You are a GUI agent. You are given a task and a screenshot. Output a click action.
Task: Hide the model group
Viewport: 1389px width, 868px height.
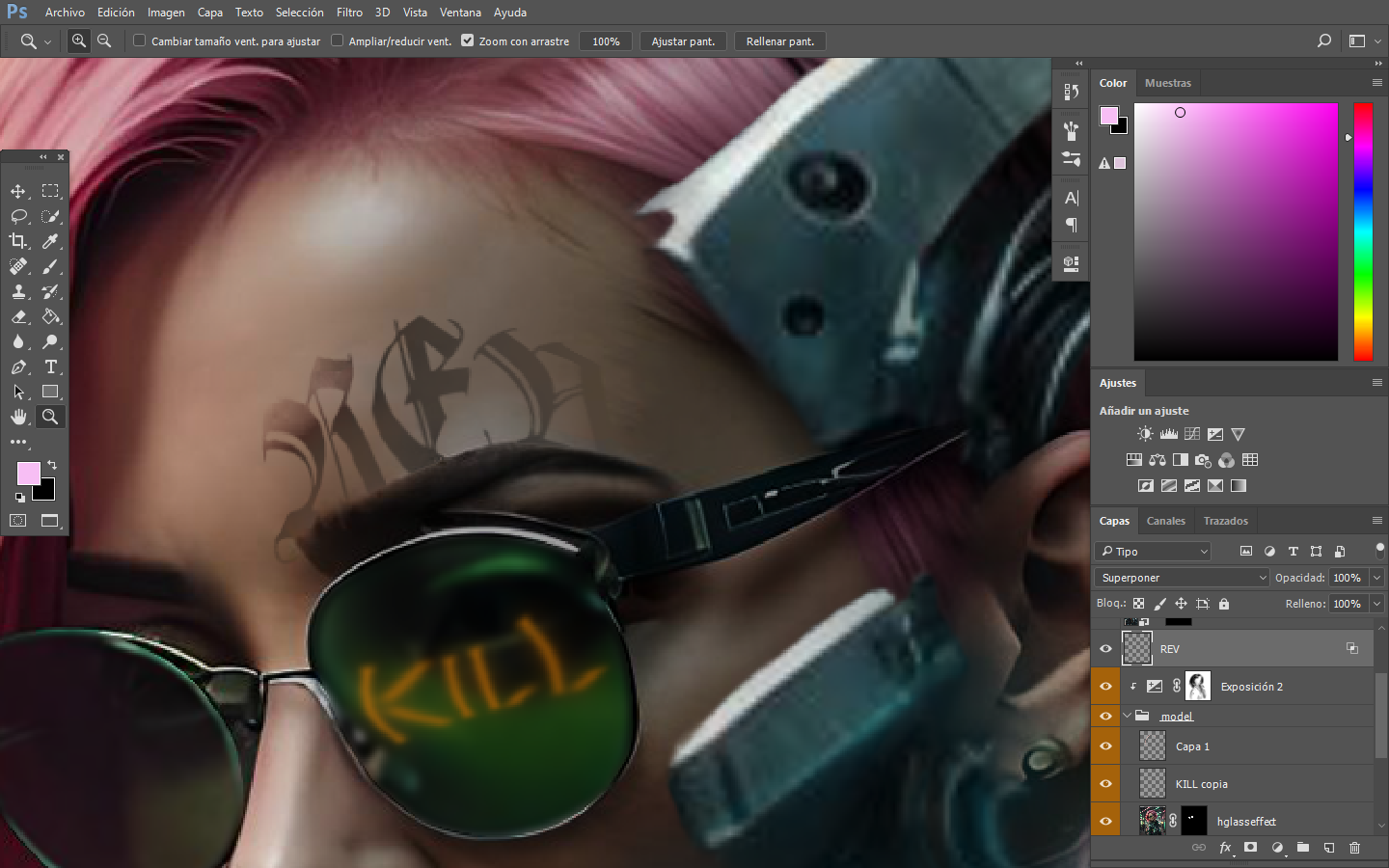click(1105, 716)
